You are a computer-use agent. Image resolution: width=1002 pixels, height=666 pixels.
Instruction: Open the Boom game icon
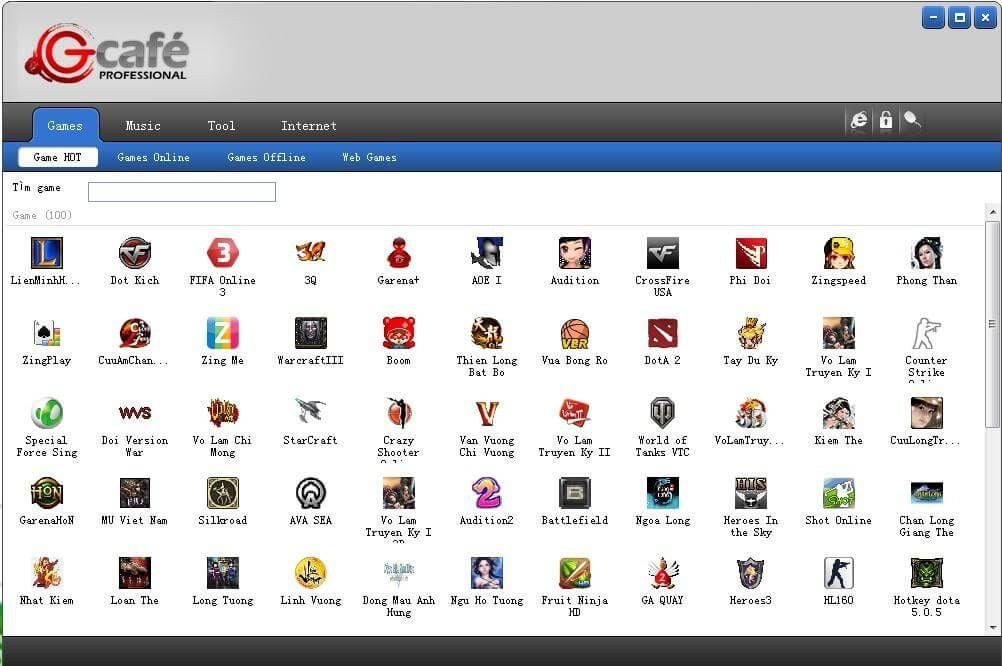point(399,333)
